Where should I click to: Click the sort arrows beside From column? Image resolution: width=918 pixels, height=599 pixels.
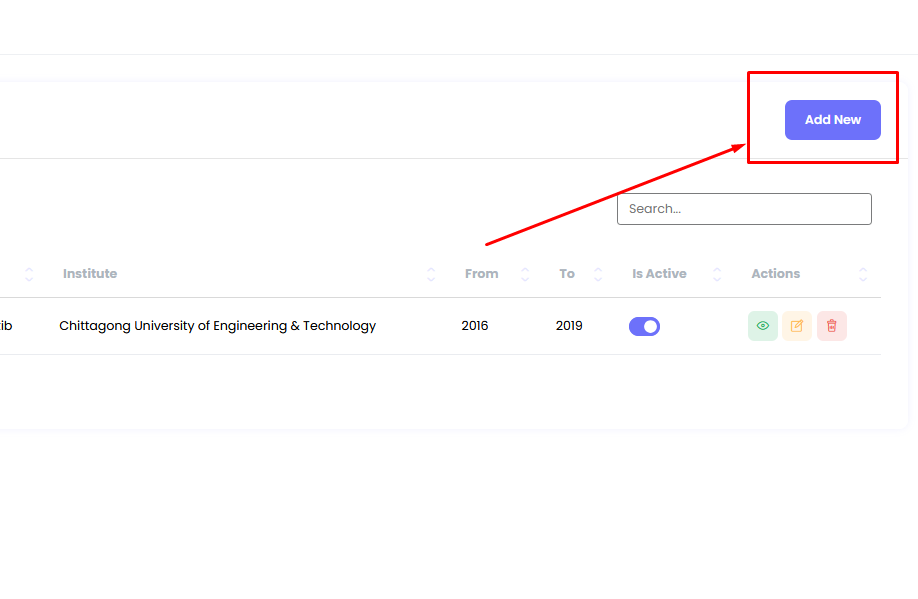tap(523, 274)
